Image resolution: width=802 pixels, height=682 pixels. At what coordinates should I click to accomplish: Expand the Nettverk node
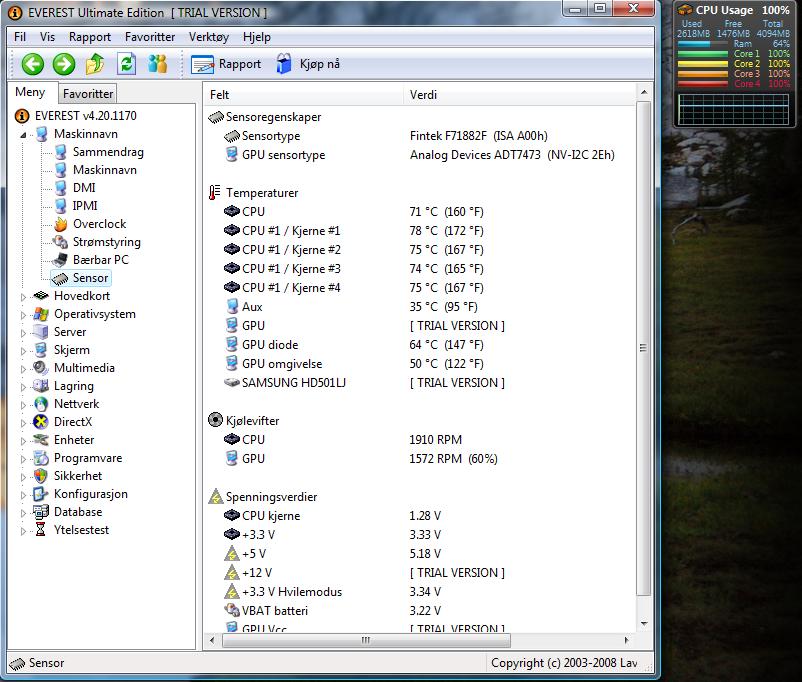pos(23,405)
